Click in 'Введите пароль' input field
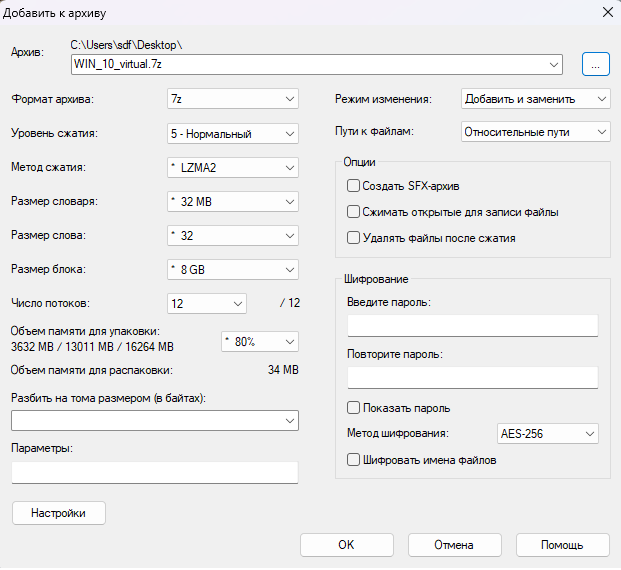621x570 pixels. [472, 326]
